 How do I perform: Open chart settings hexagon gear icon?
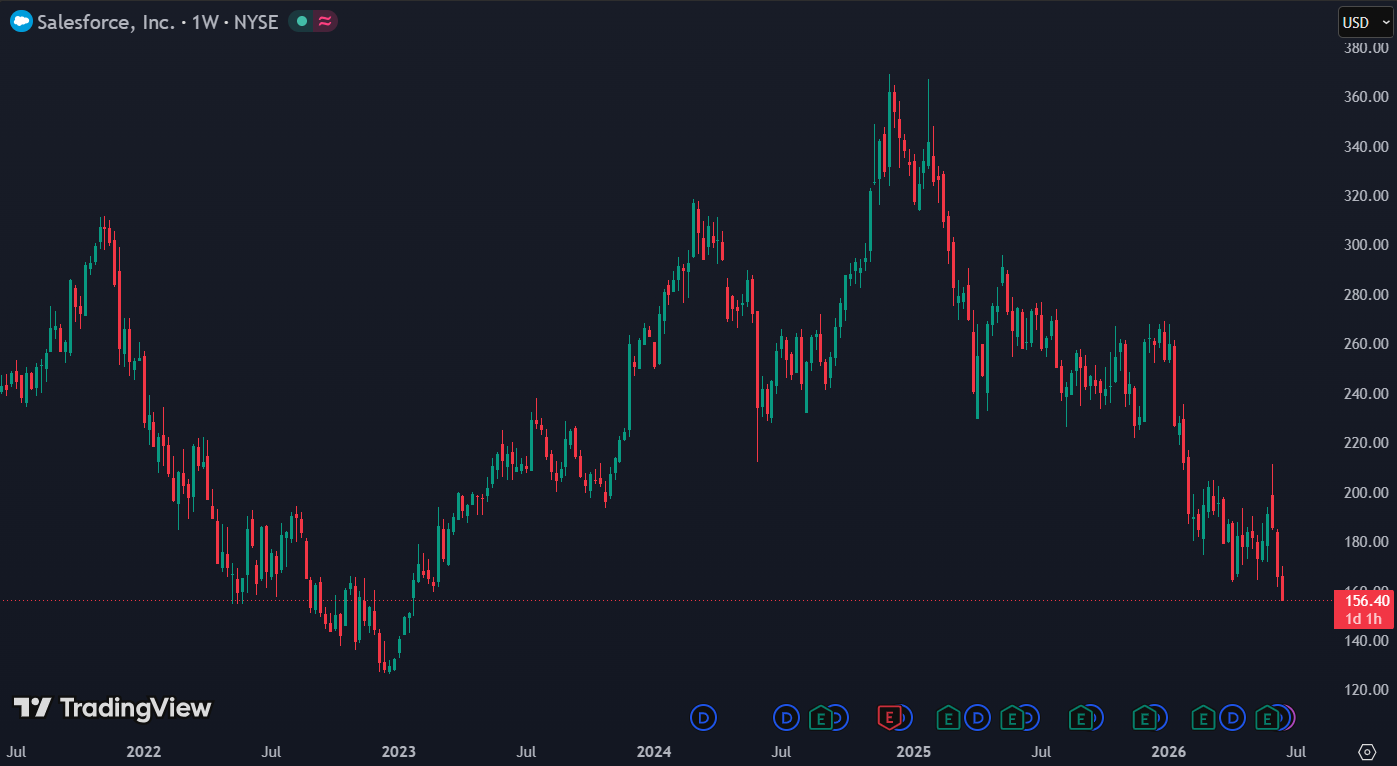pos(1367,751)
